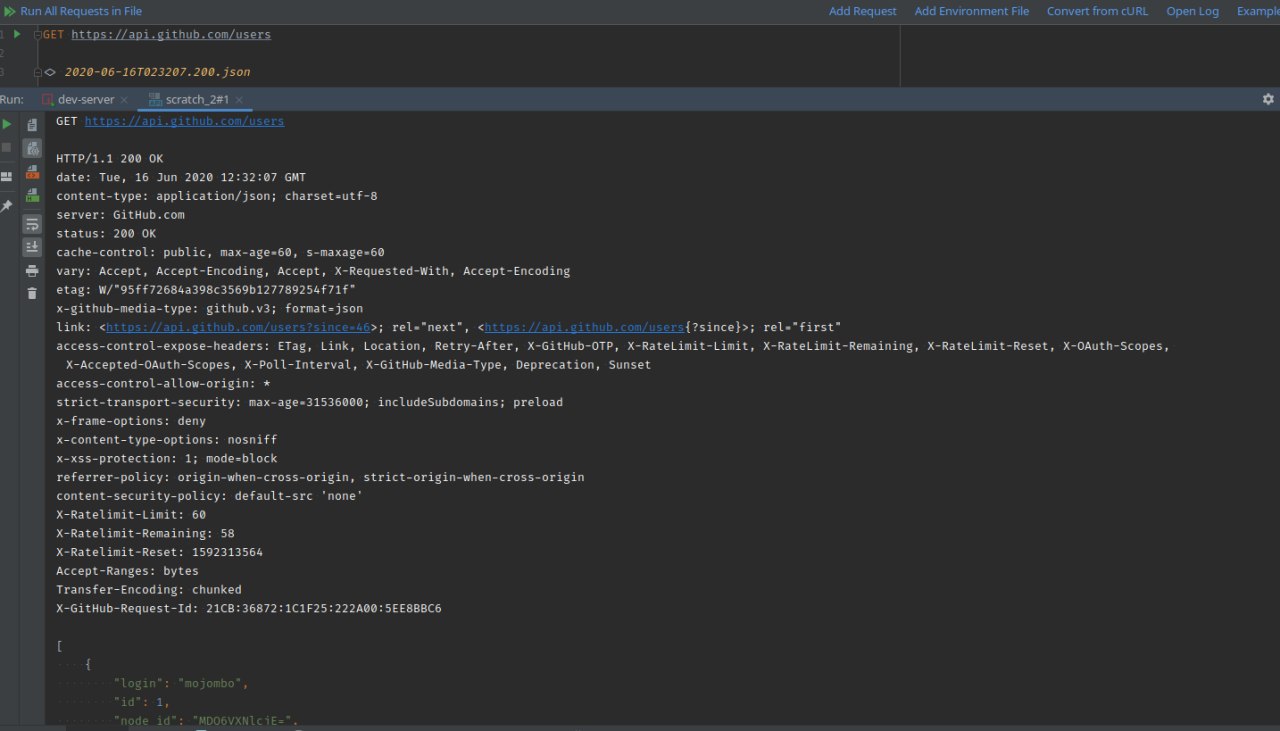1280x731 pixels.
Task: Click the cache-control header line
Action: click(220, 252)
